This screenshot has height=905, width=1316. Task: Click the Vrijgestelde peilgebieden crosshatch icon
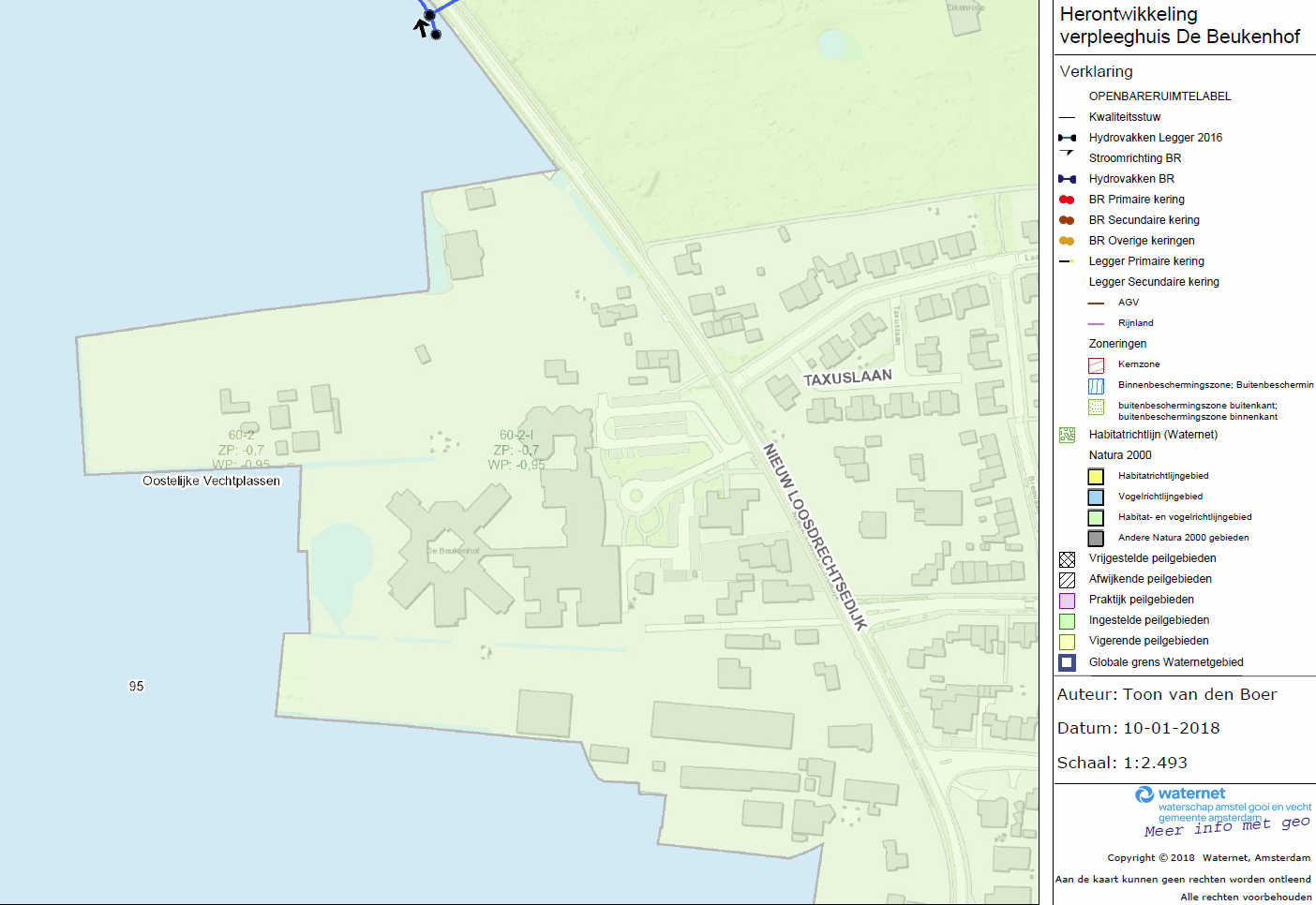(x=1067, y=559)
